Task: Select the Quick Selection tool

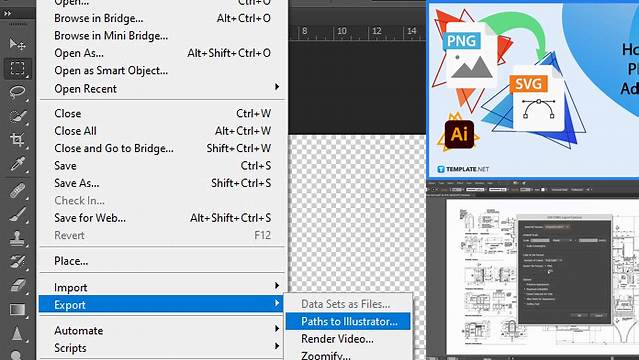Action: pos(17,116)
